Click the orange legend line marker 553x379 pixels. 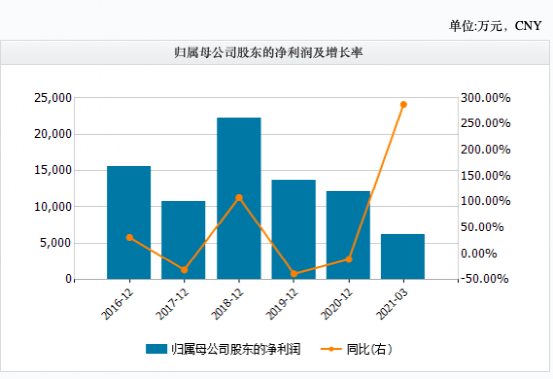point(331,349)
